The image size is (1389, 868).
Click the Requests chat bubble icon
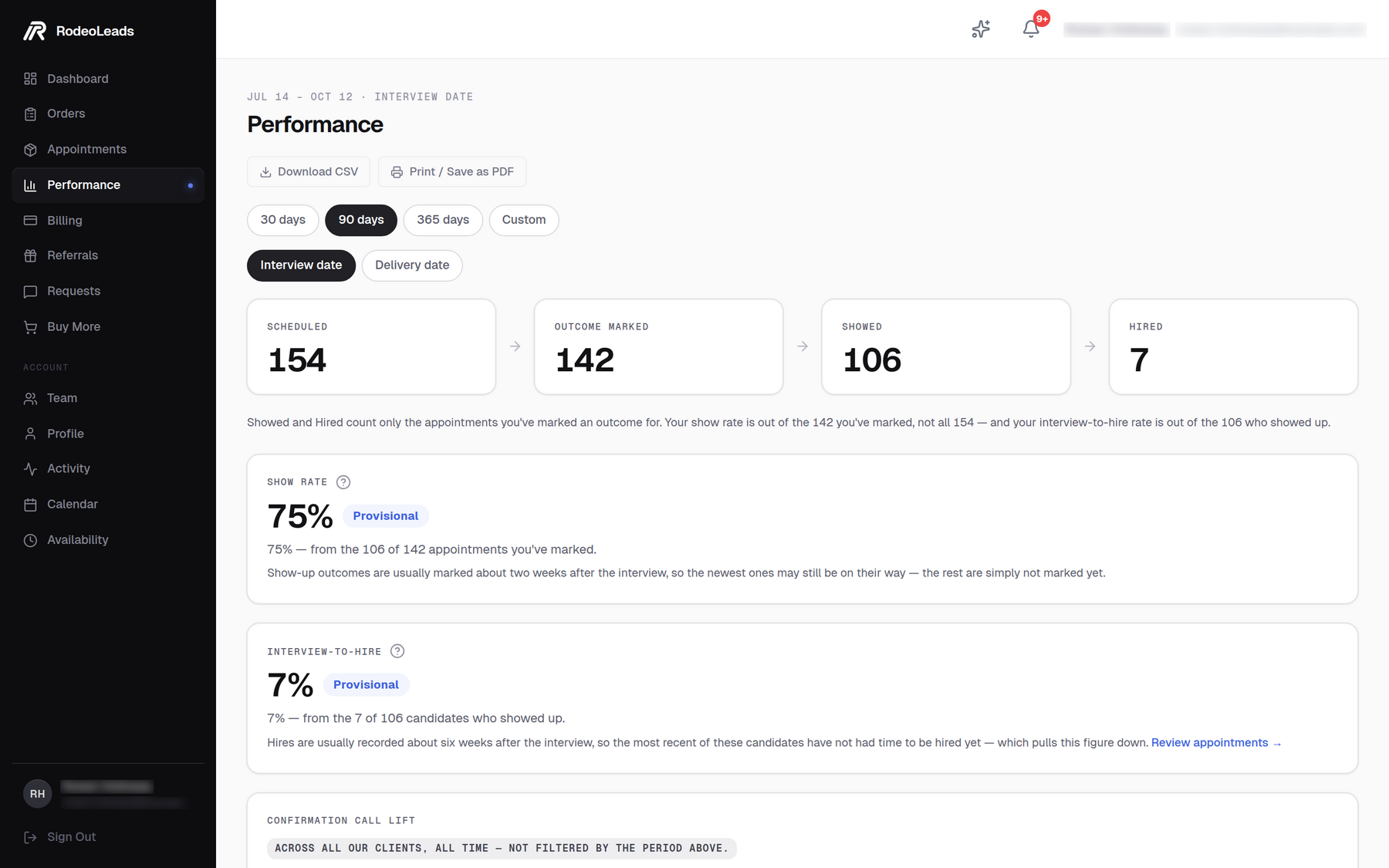coord(30,292)
